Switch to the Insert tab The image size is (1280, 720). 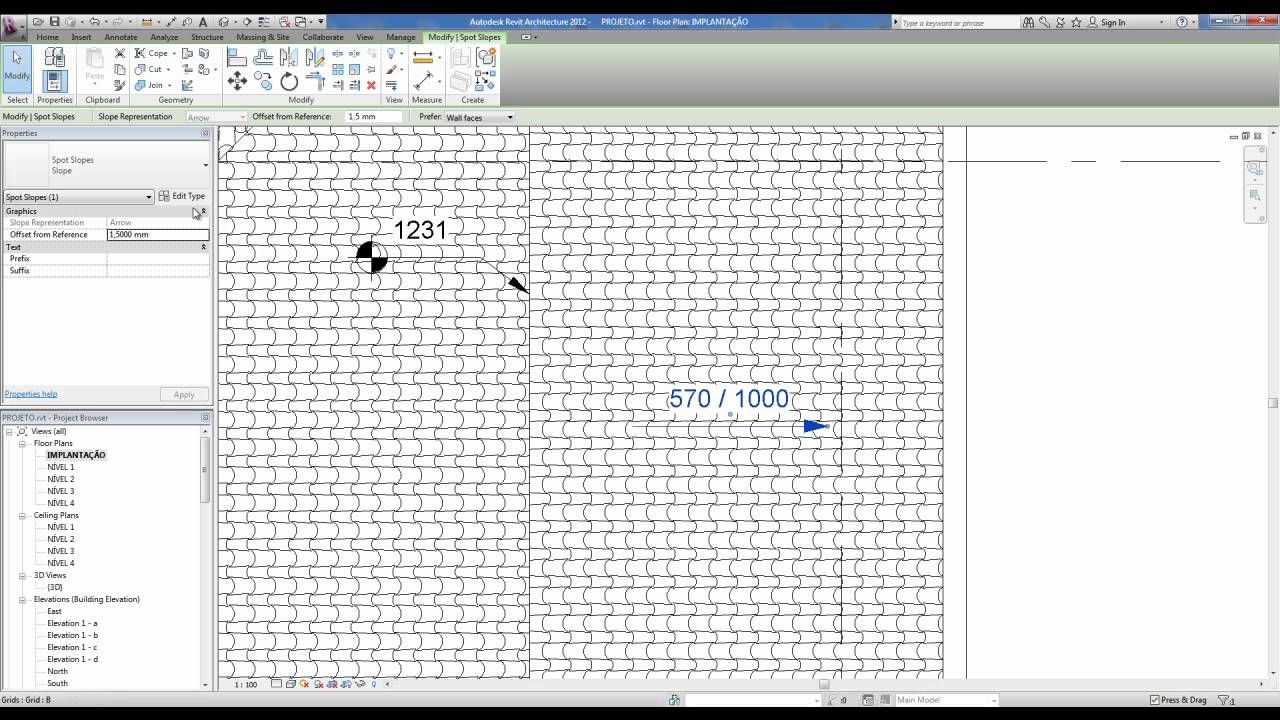click(81, 37)
